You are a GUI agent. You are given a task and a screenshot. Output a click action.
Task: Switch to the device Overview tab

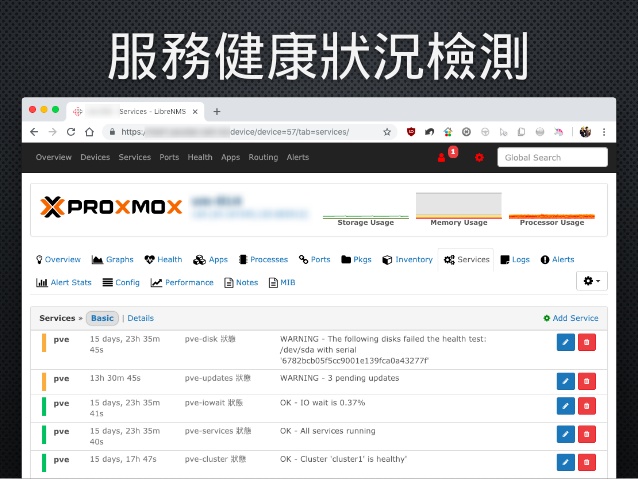[x=58, y=260]
